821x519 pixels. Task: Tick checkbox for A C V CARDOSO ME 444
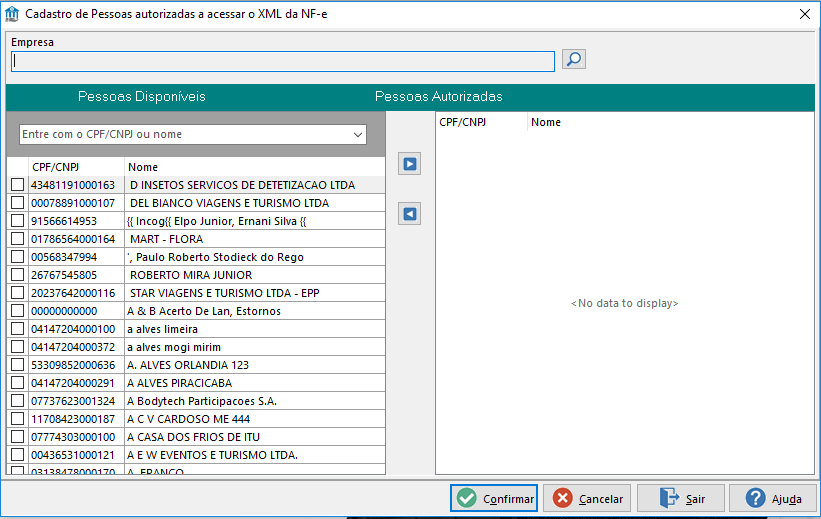pyautogui.click(x=18, y=419)
